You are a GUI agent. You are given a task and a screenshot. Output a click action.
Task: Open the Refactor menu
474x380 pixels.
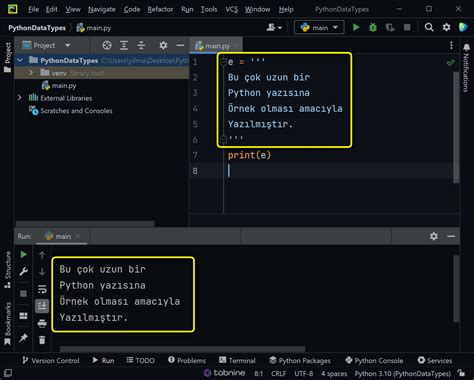(x=160, y=9)
